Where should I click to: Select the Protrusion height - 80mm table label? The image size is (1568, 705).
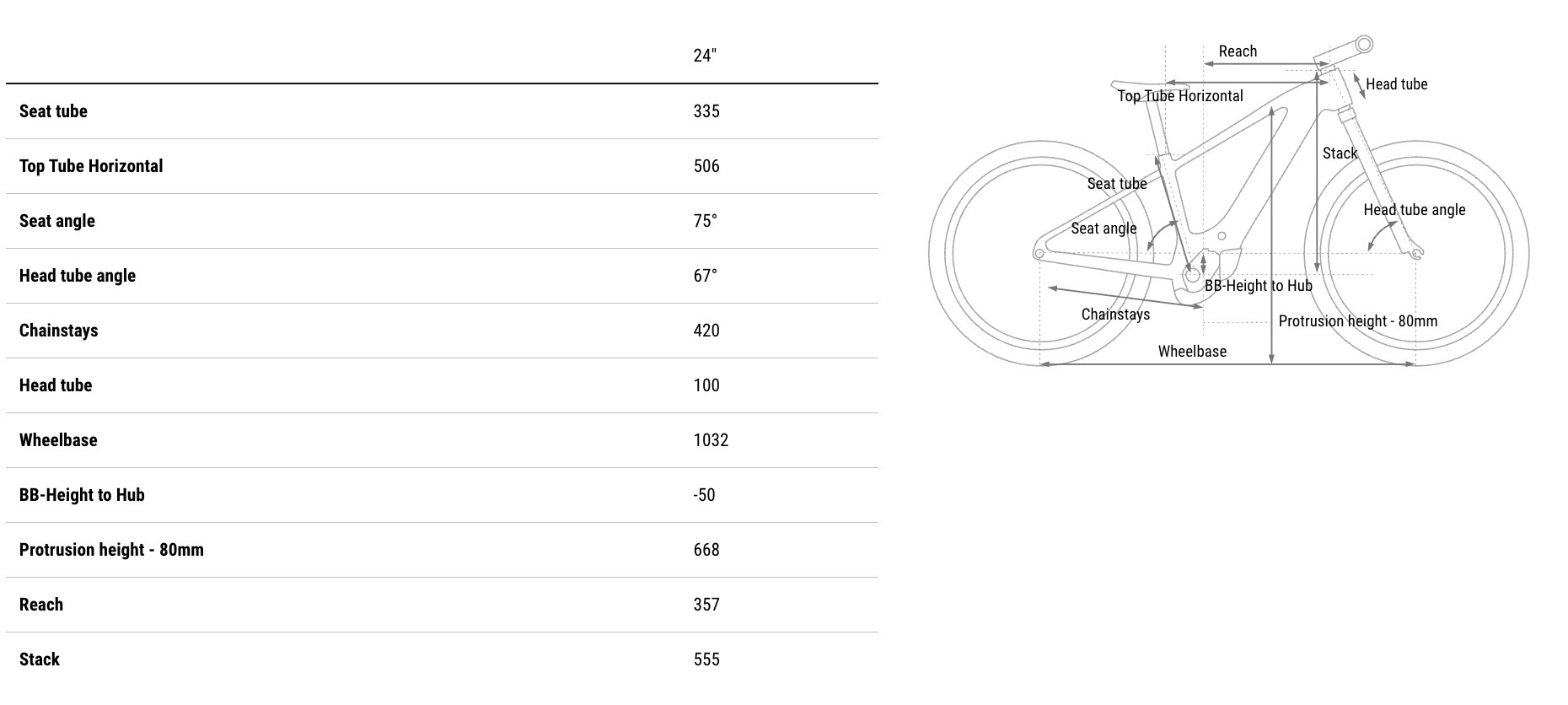pos(111,550)
